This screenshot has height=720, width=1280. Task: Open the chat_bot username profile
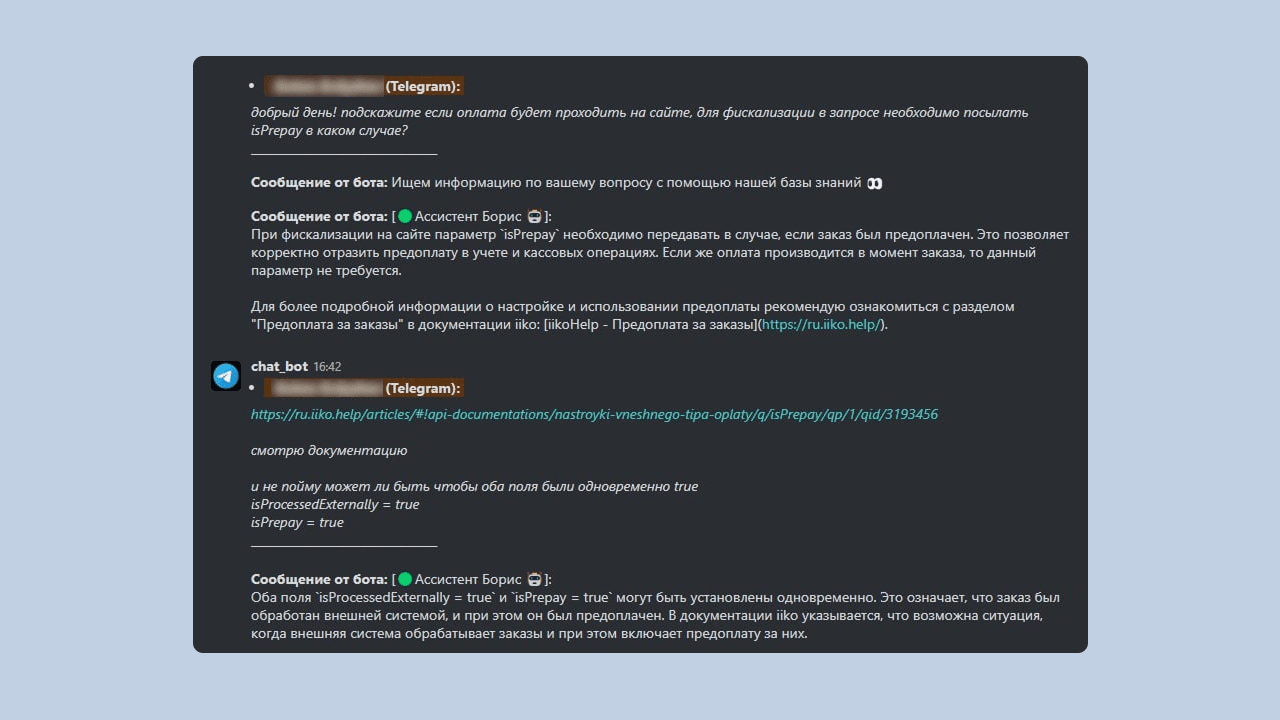(x=279, y=367)
